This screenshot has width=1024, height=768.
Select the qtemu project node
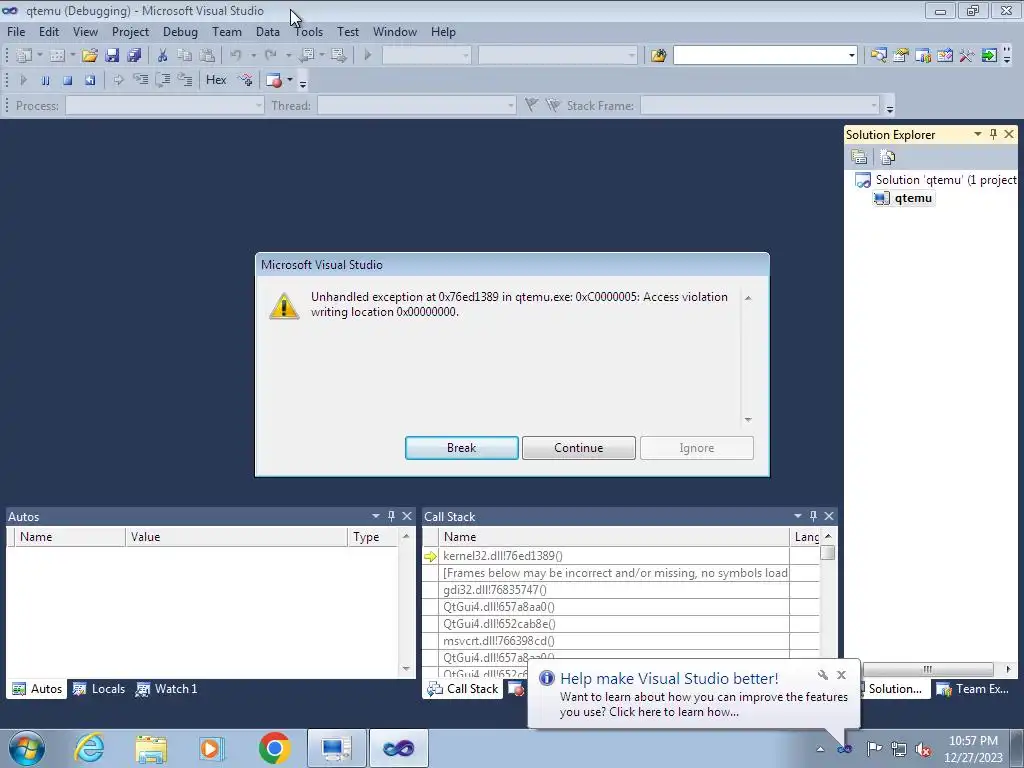pyautogui.click(x=904, y=198)
